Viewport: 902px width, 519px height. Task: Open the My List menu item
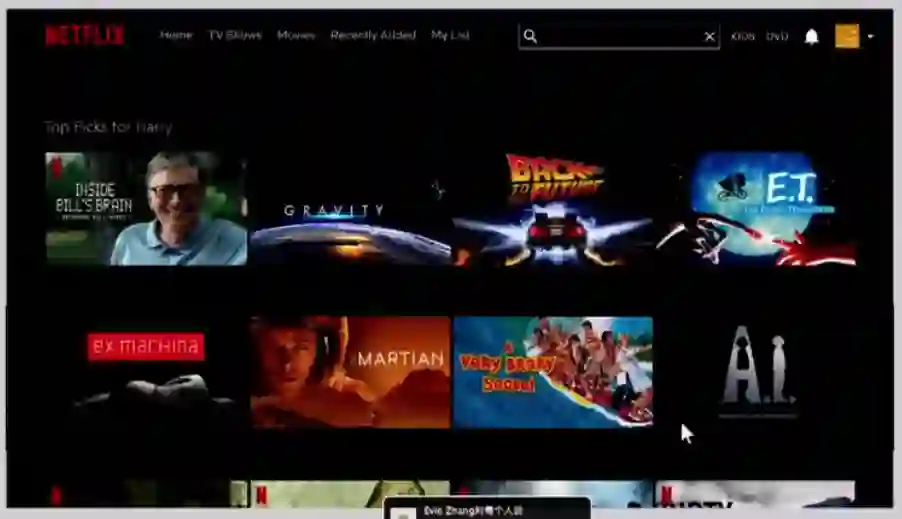click(x=450, y=35)
